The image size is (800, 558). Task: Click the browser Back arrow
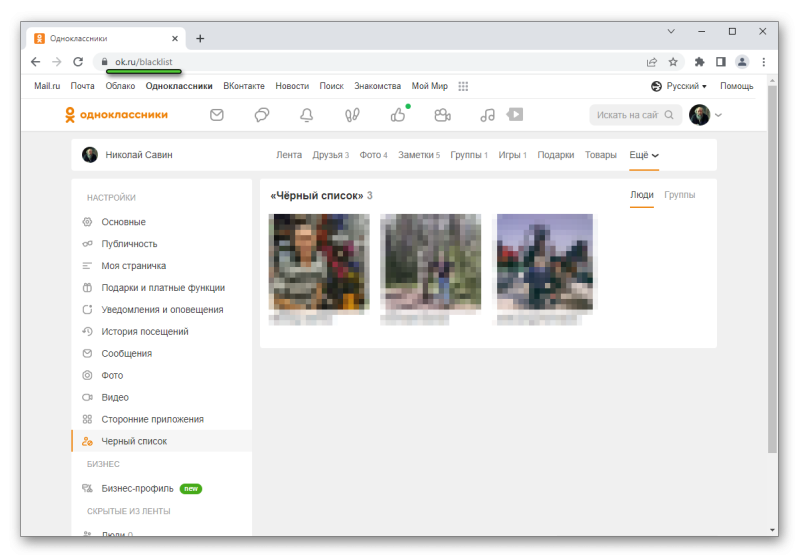[35, 62]
